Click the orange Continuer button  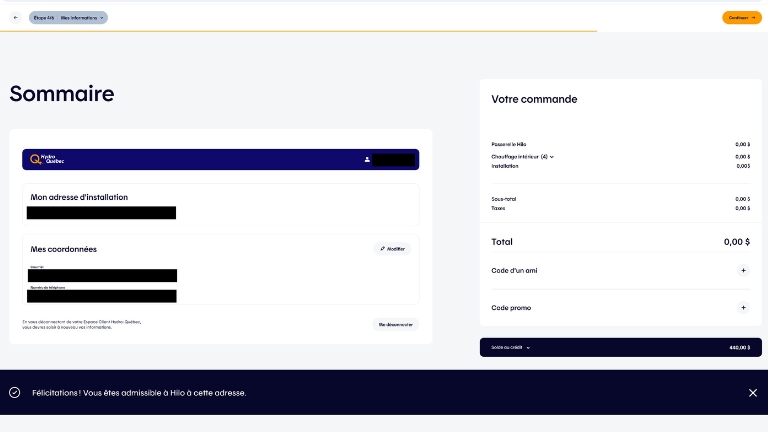tap(742, 18)
